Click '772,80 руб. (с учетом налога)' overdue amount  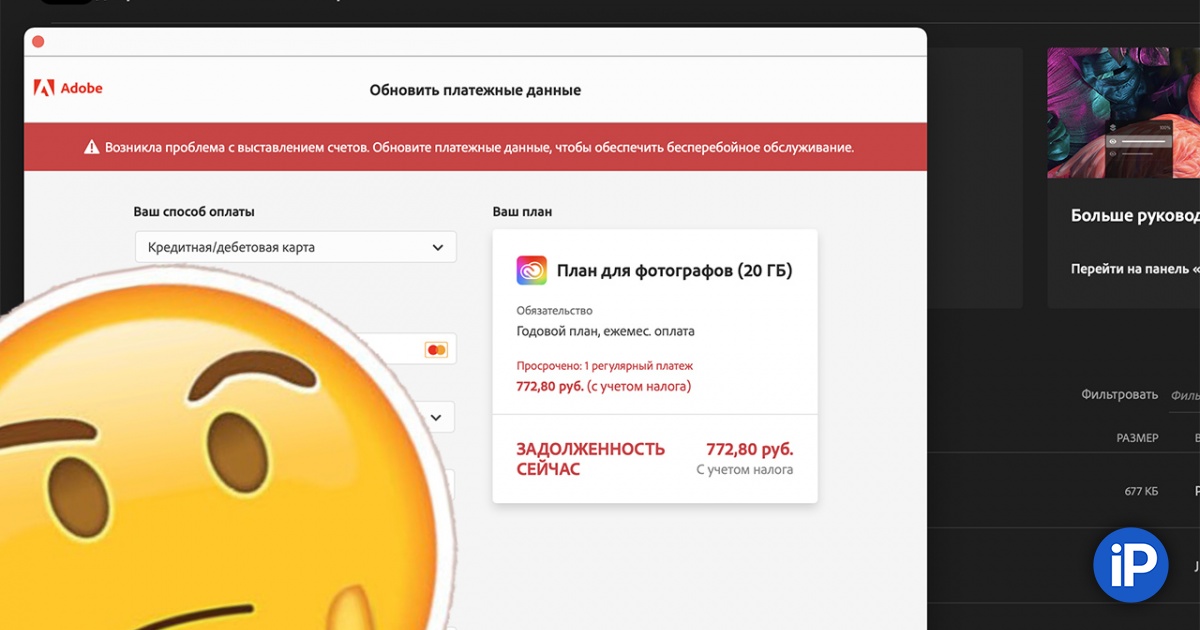(x=603, y=386)
